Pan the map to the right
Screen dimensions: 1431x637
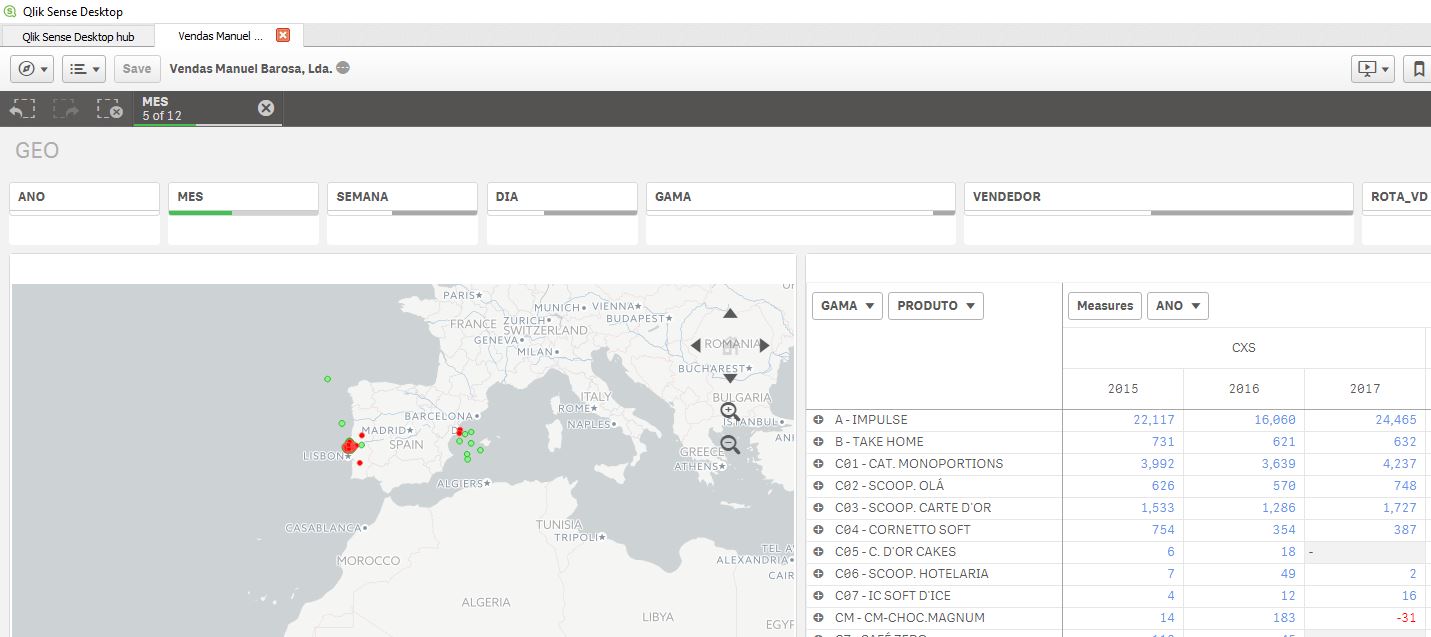(x=764, y=346)
